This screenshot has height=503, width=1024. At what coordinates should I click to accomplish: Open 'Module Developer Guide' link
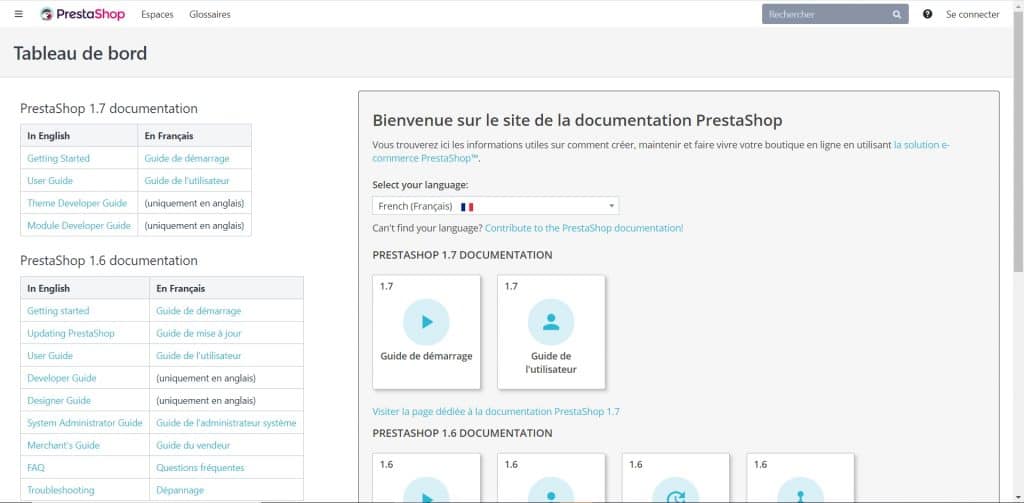(79, 225)
